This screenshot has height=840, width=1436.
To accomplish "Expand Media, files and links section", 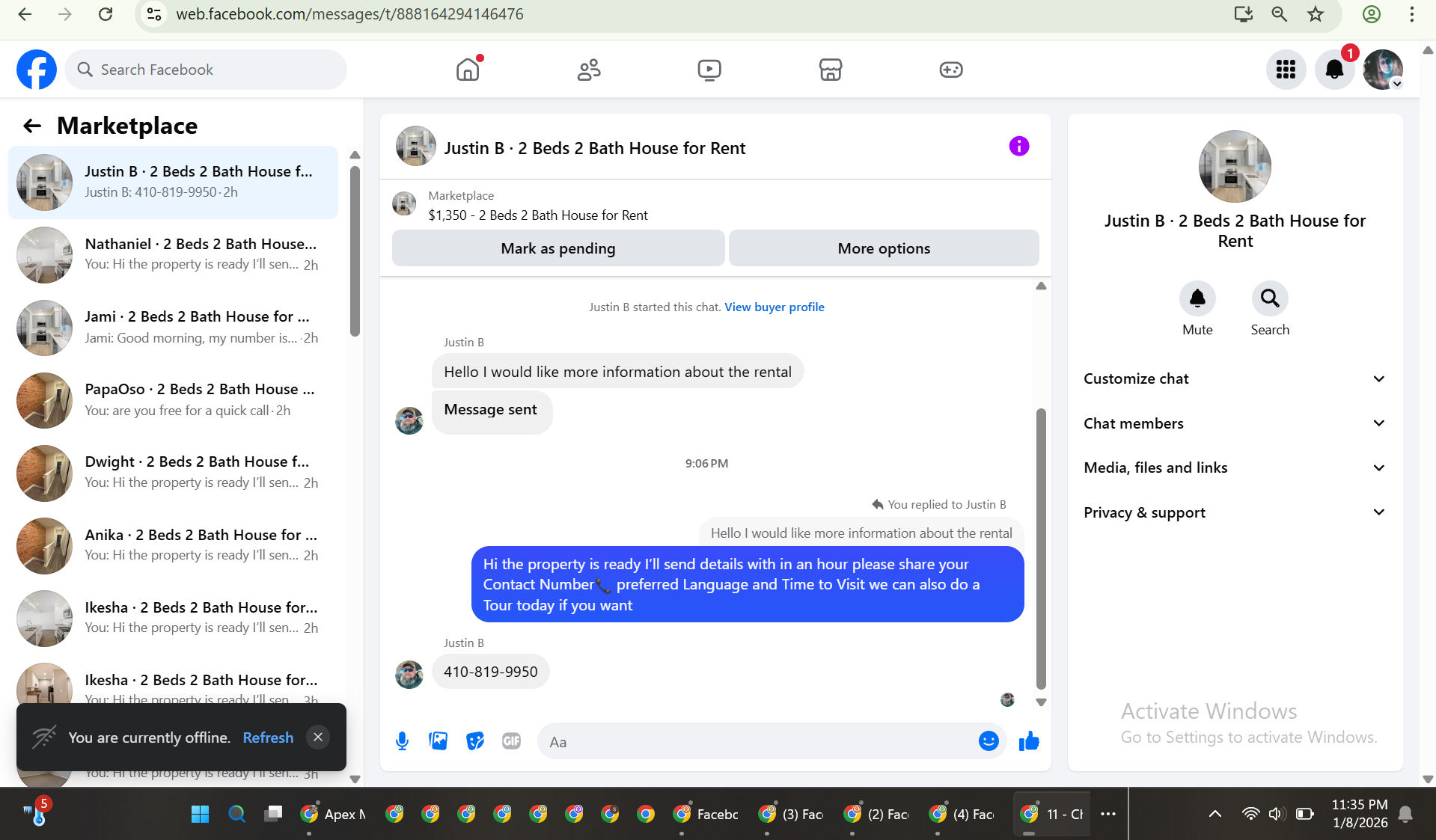I will coord(1235,467).
